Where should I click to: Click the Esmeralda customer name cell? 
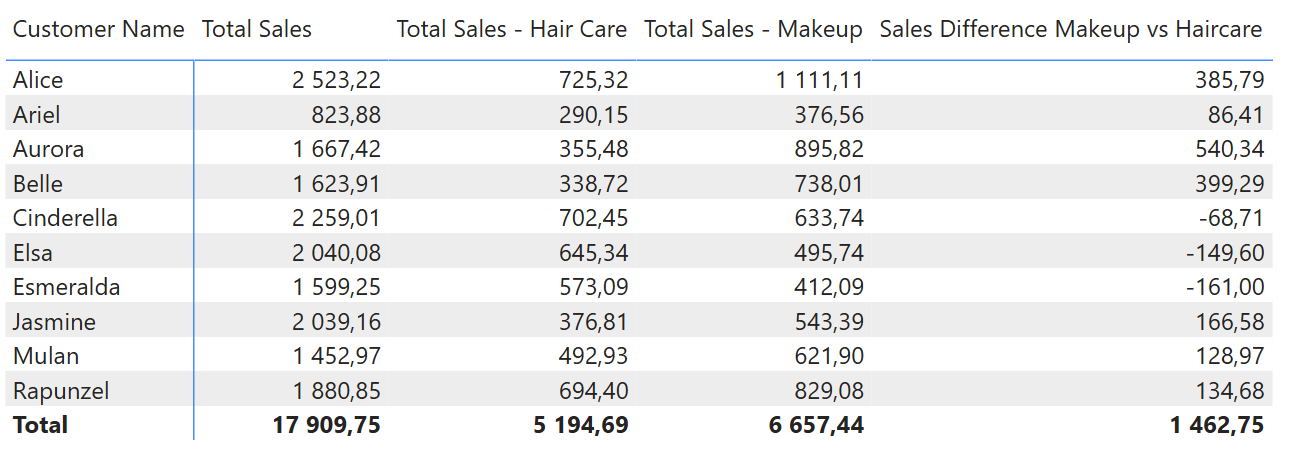[x=66, y=287]
